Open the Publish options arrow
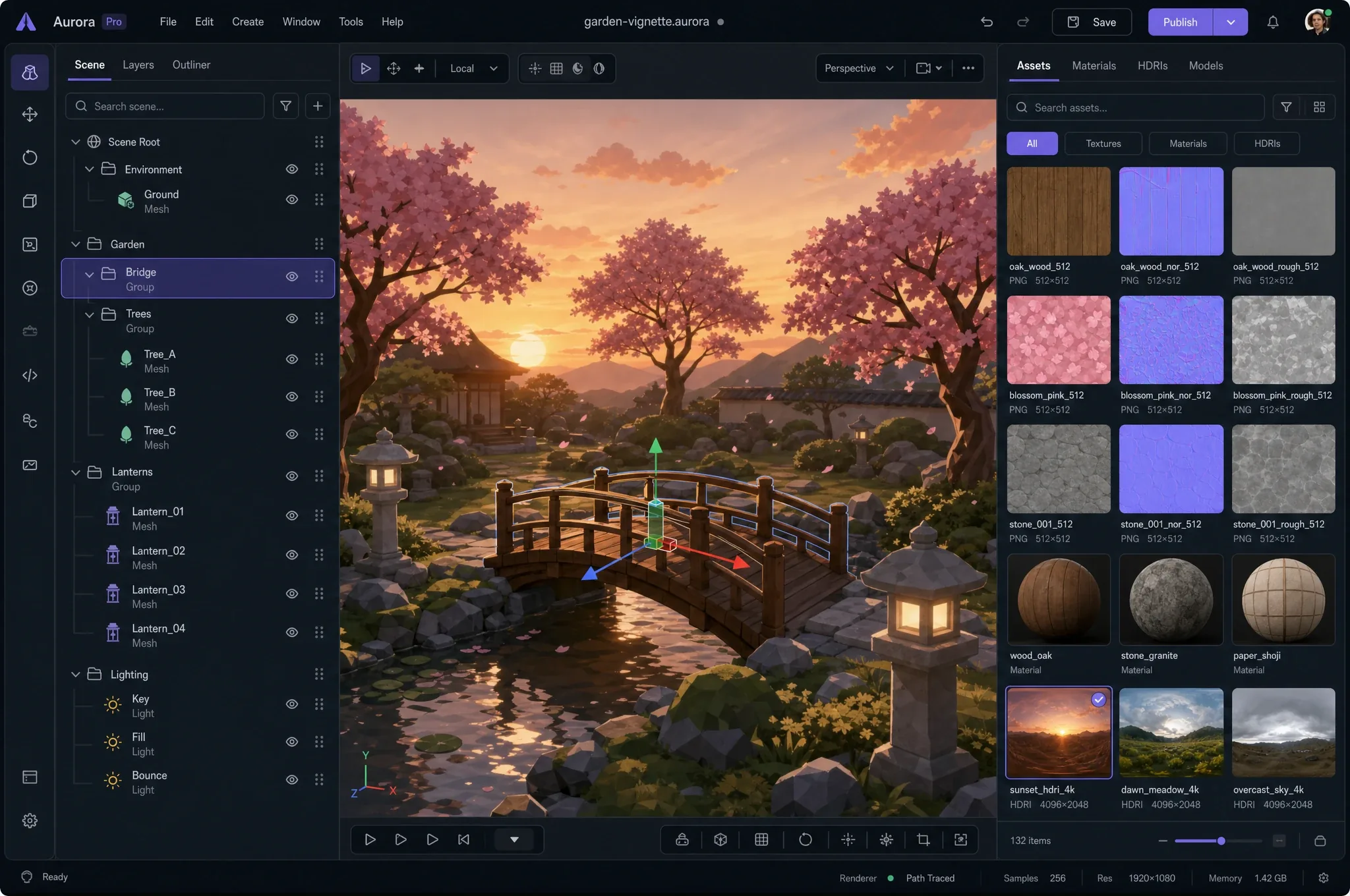This screenshot has width=1350, height=896. [x=1231, y=22]
